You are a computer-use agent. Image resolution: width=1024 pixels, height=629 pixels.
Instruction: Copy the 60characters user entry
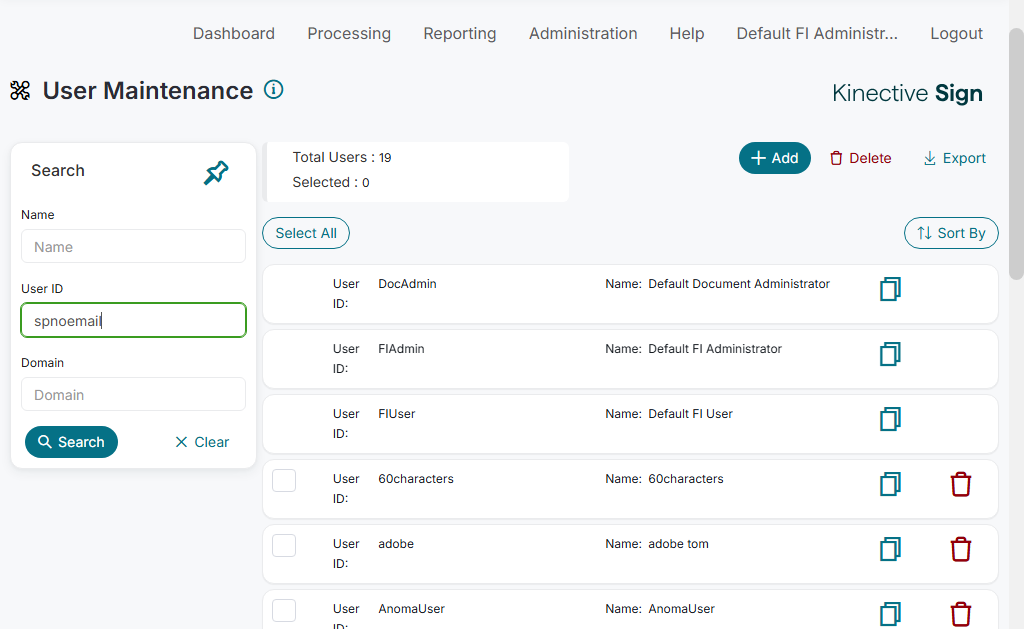pyautogui.click(x=890, y=484)
